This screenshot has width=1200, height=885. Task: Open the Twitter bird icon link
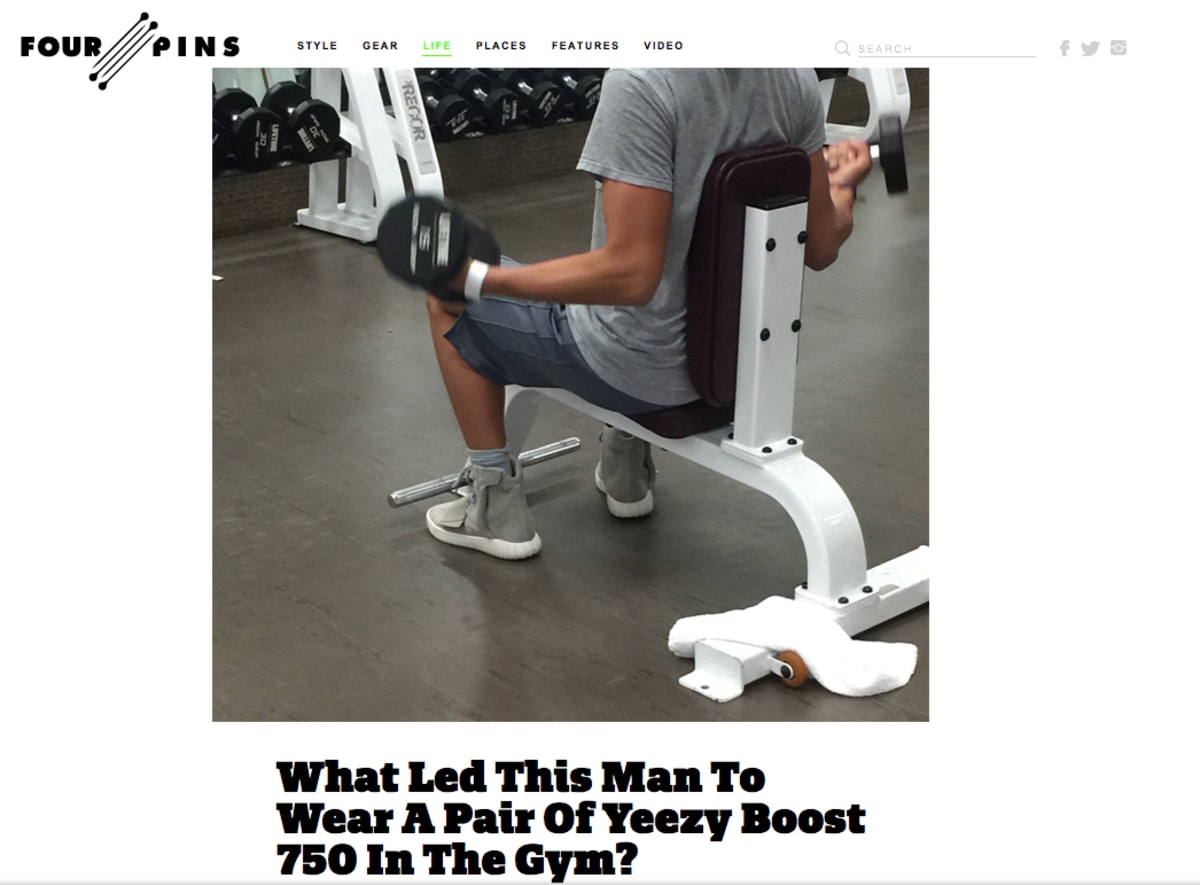click(1090, 48)
